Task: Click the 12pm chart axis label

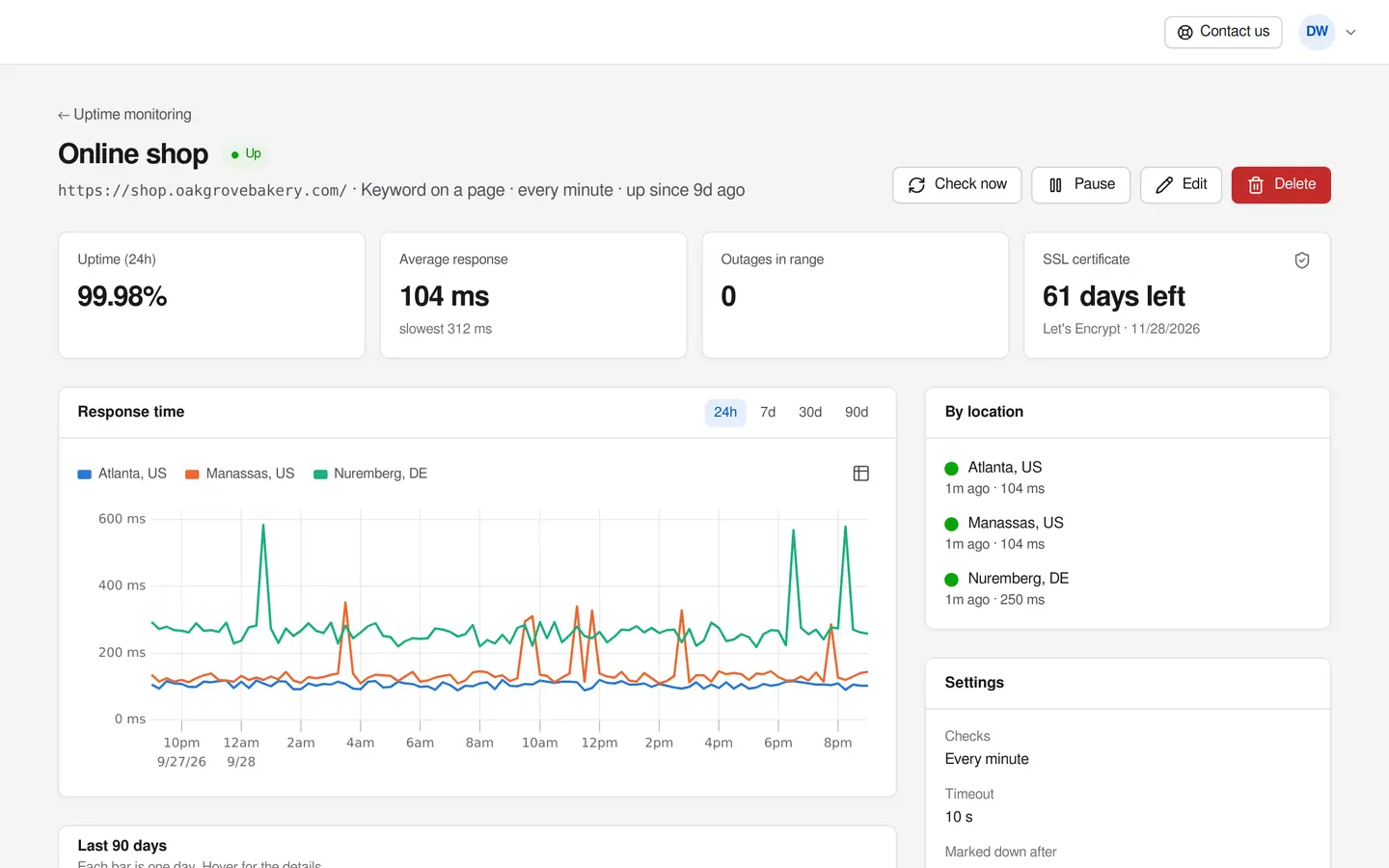Action: [x=599, y=743]
